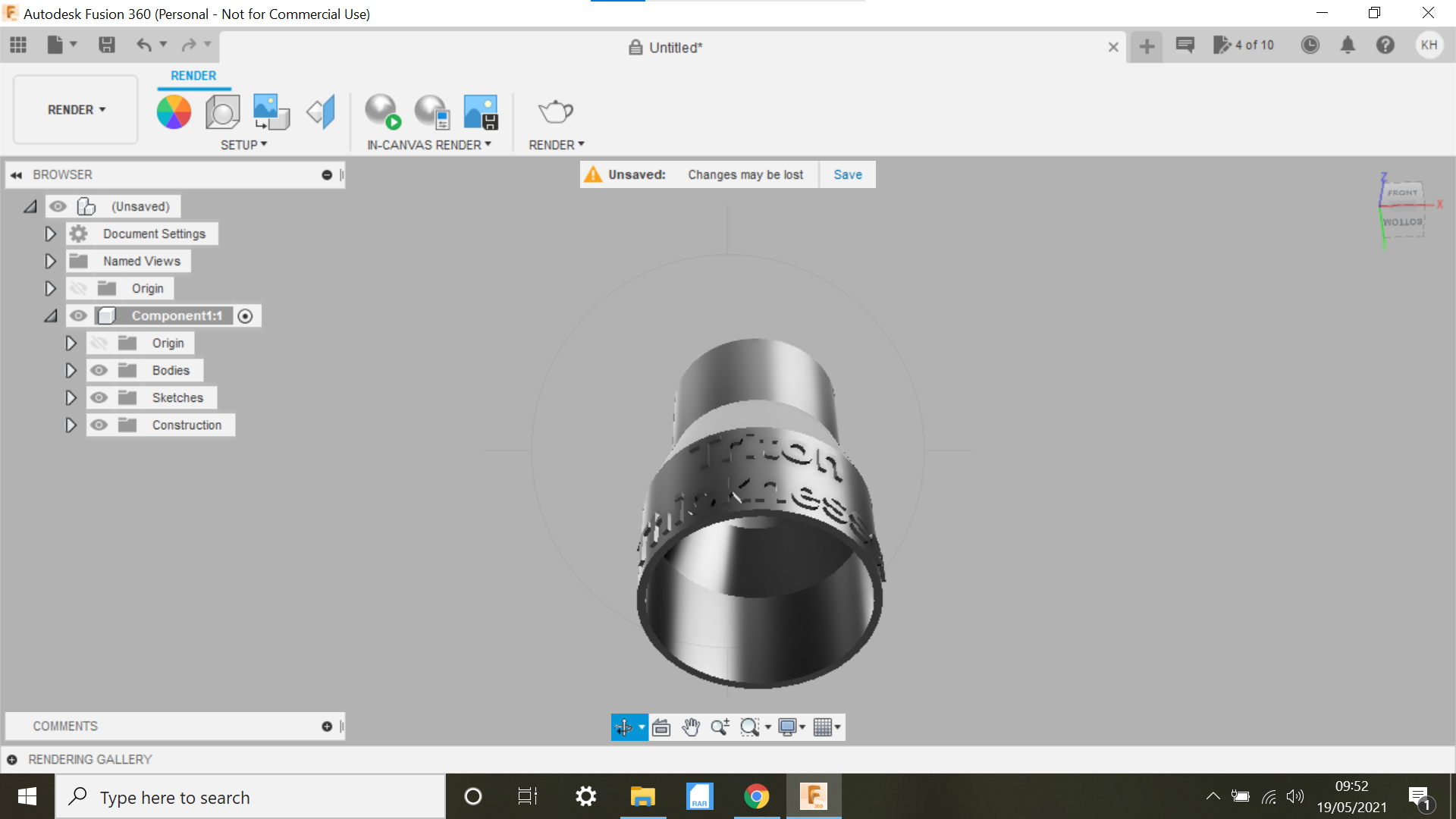Expand Document Settings in the browser
This screenshot has height=819, width=1456.
click(50, 234)
